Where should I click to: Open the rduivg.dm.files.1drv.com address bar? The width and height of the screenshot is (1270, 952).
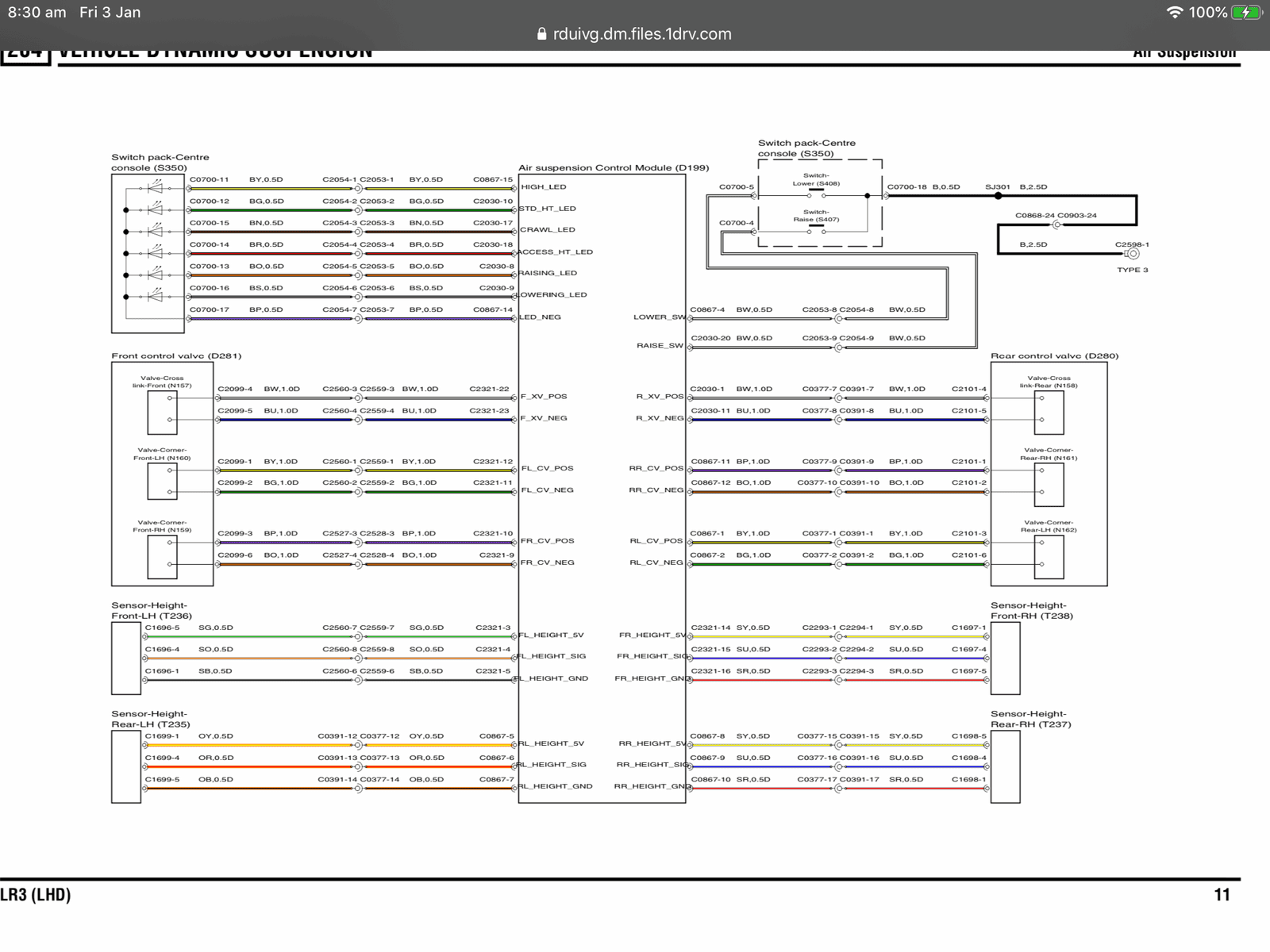click(635, 34)
